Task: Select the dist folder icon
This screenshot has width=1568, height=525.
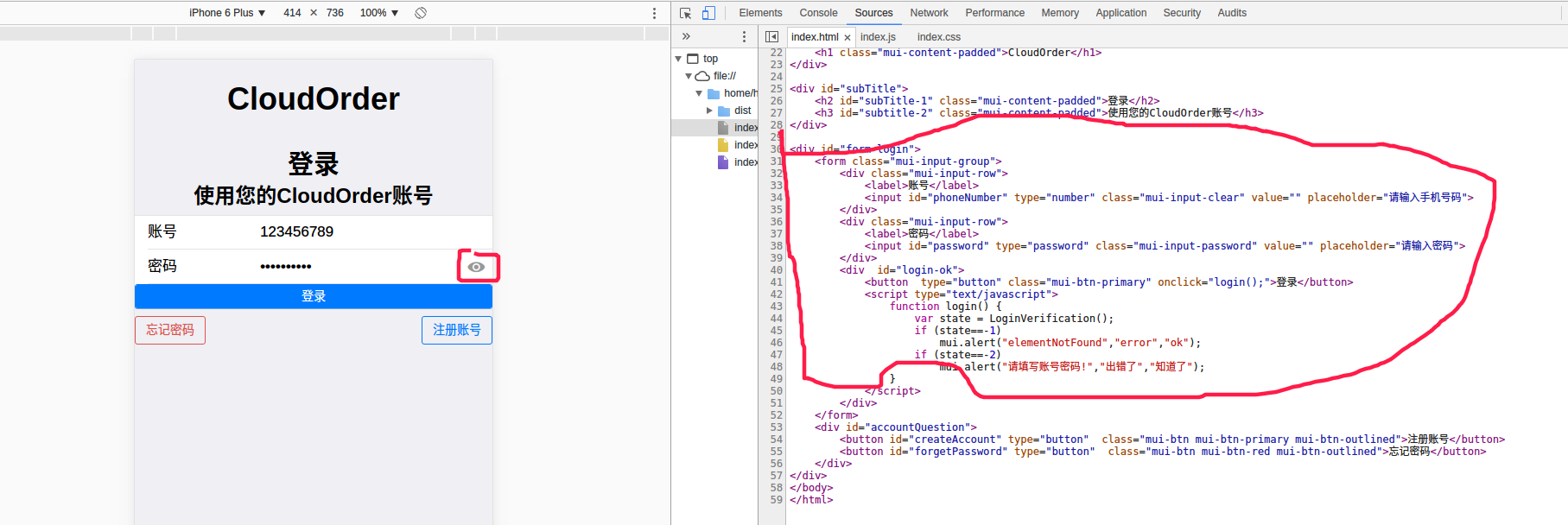Action: click(724, 111)
